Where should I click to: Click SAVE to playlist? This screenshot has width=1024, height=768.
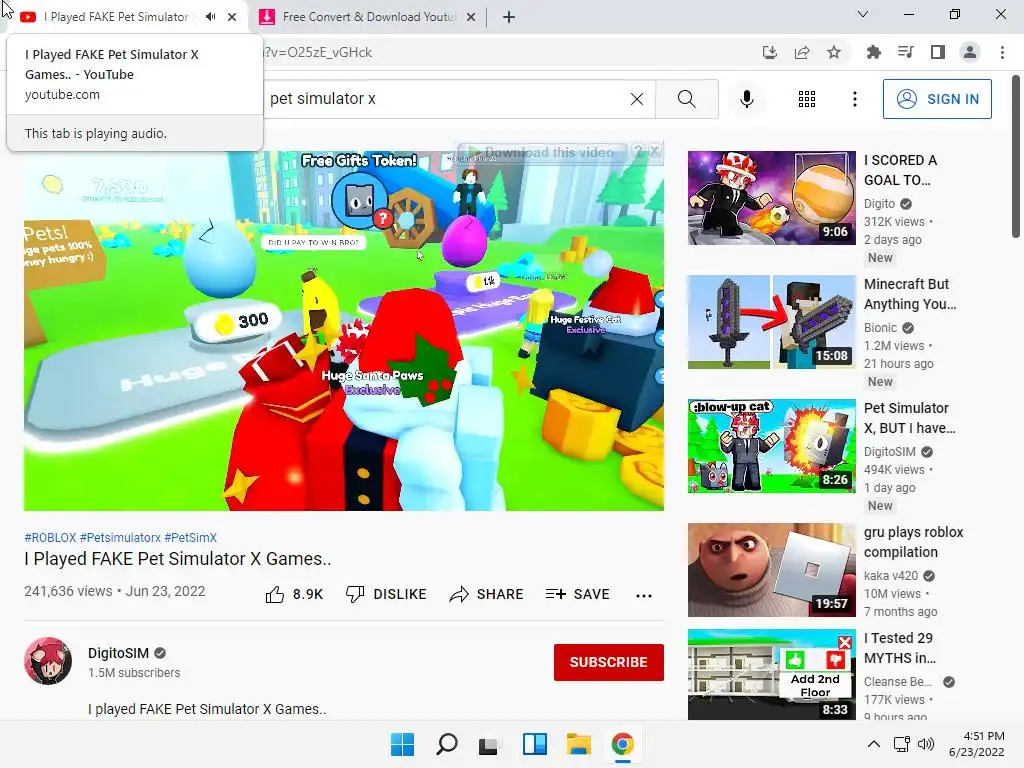577,594
